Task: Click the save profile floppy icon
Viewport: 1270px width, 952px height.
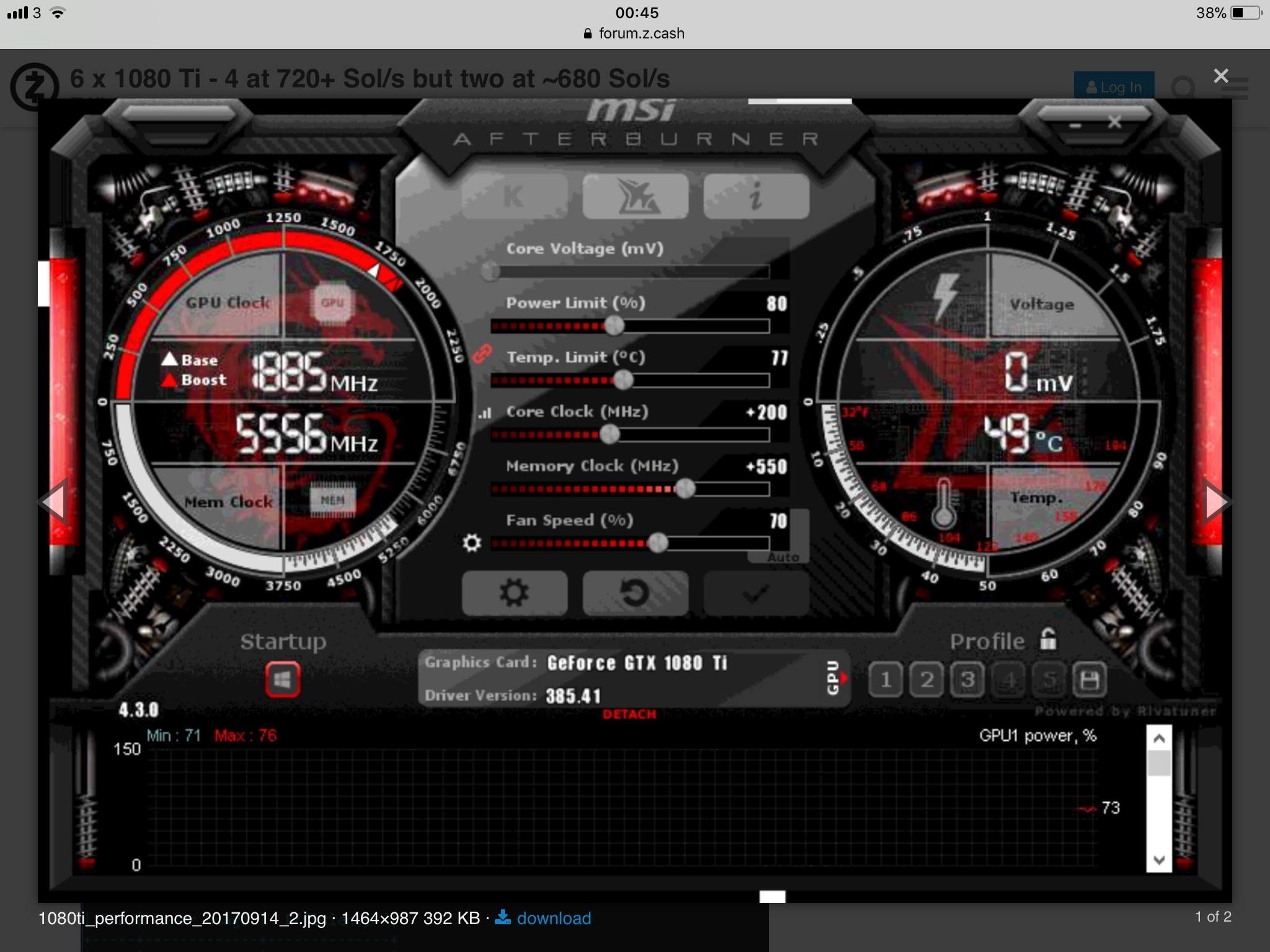Action: point(1090,680)
